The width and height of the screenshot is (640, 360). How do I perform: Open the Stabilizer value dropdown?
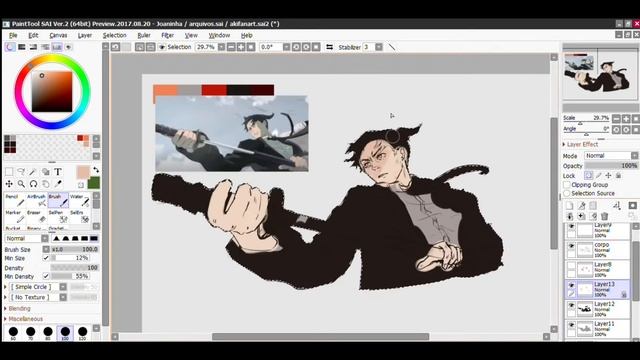(x=379, y=47)
